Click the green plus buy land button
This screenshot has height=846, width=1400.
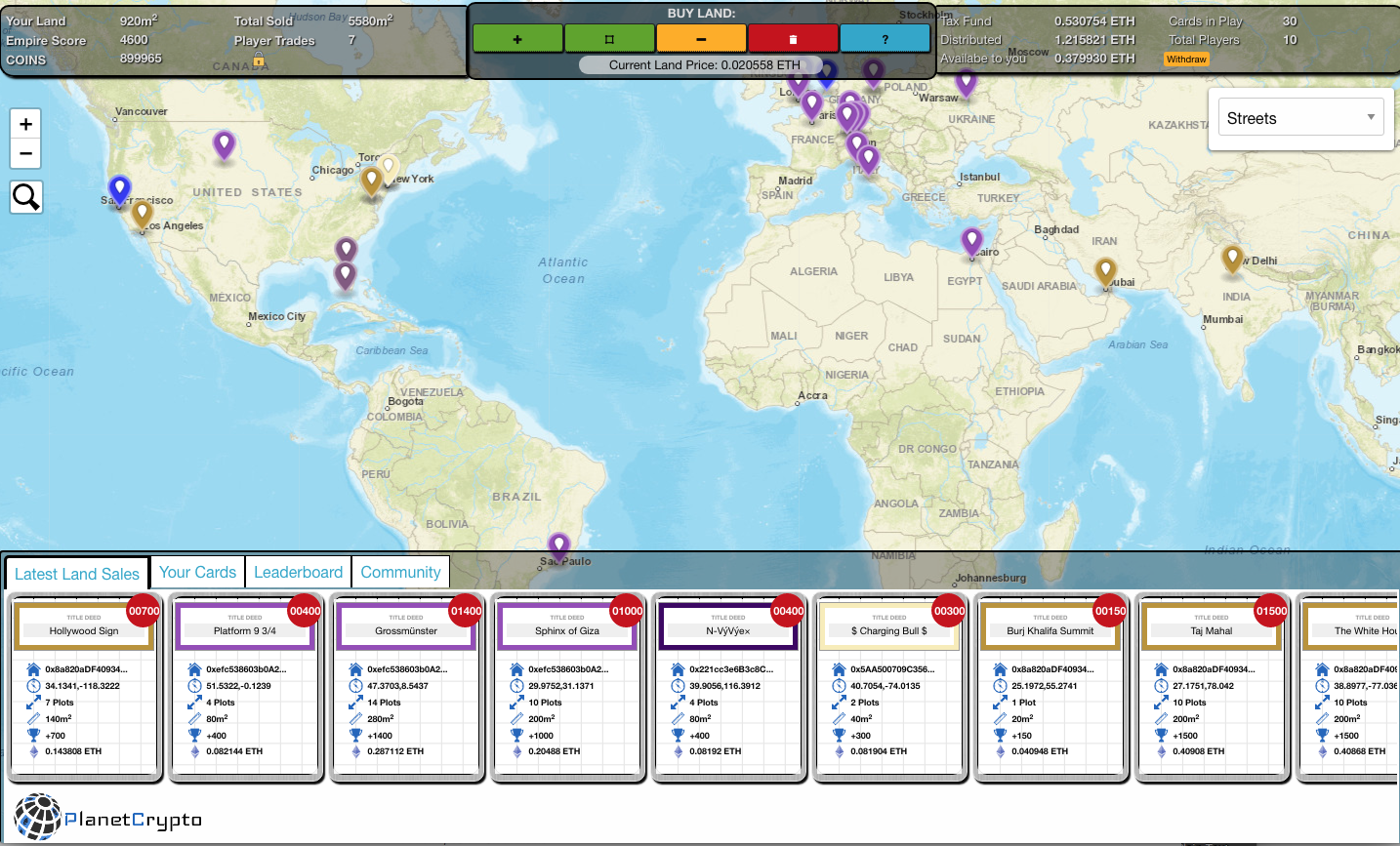(517, 39)
